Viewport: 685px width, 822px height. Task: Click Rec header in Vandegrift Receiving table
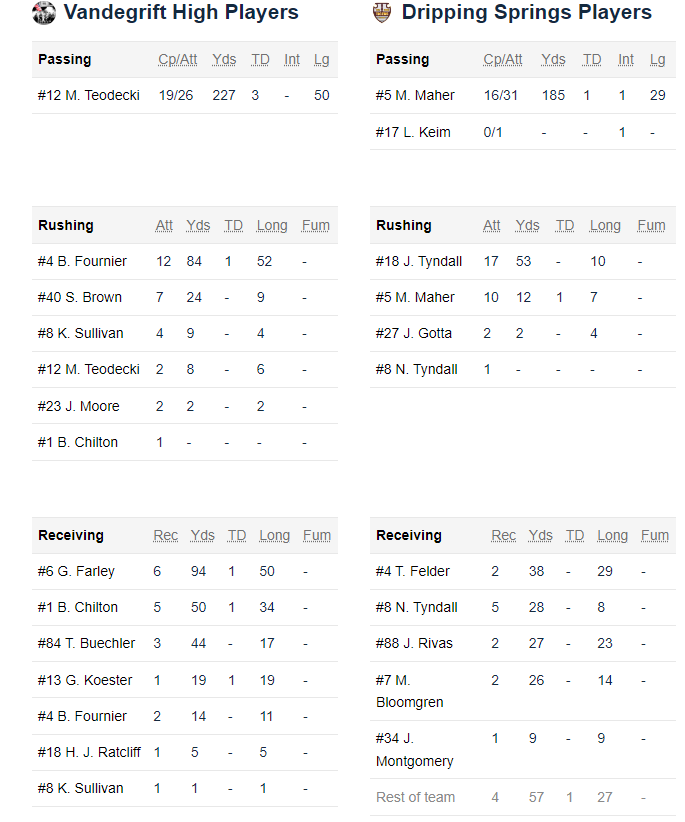[x=166, y=535]
